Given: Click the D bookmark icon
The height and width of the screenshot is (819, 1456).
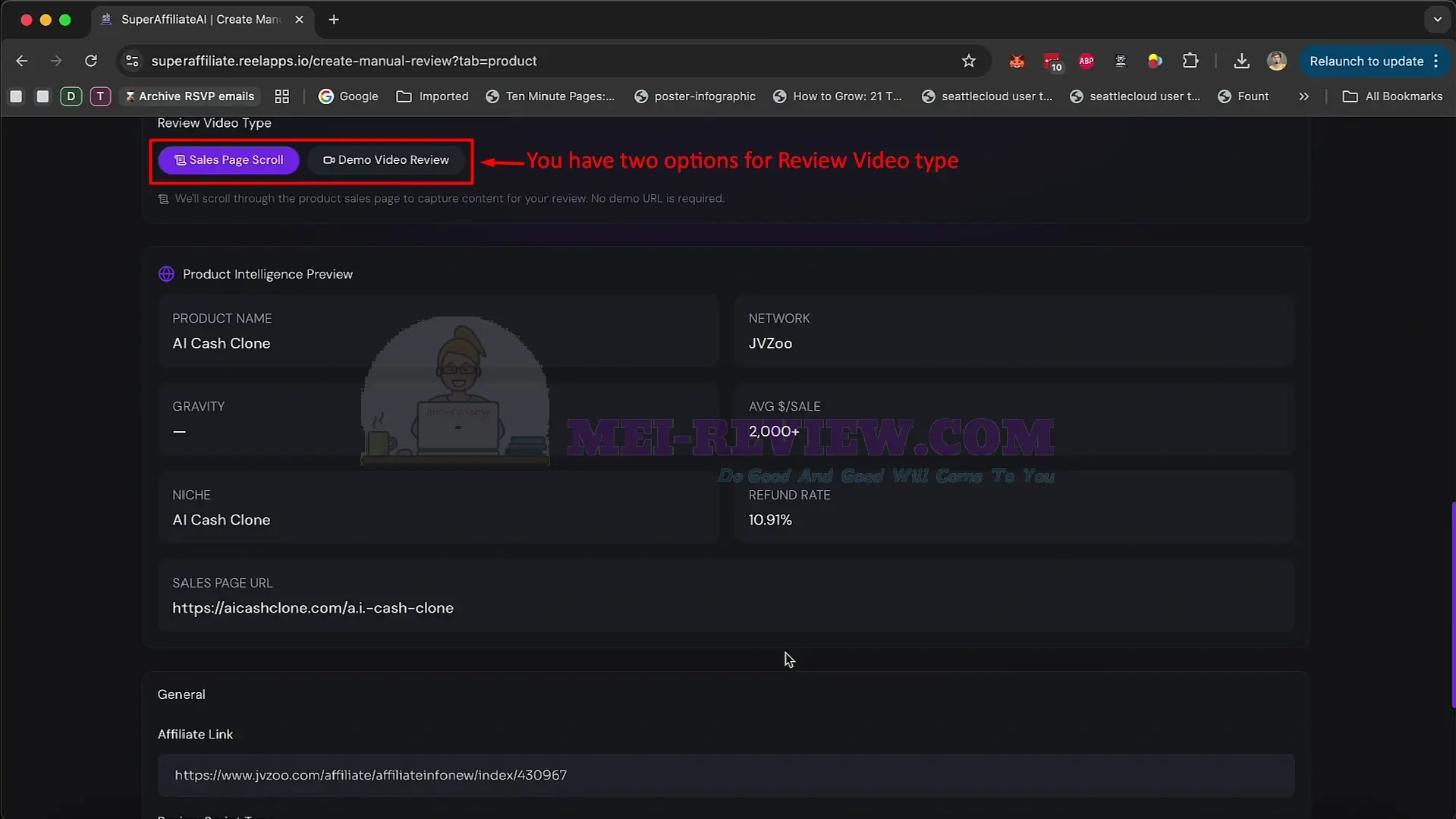Looking at the screenshot, I should click(71, 96).
